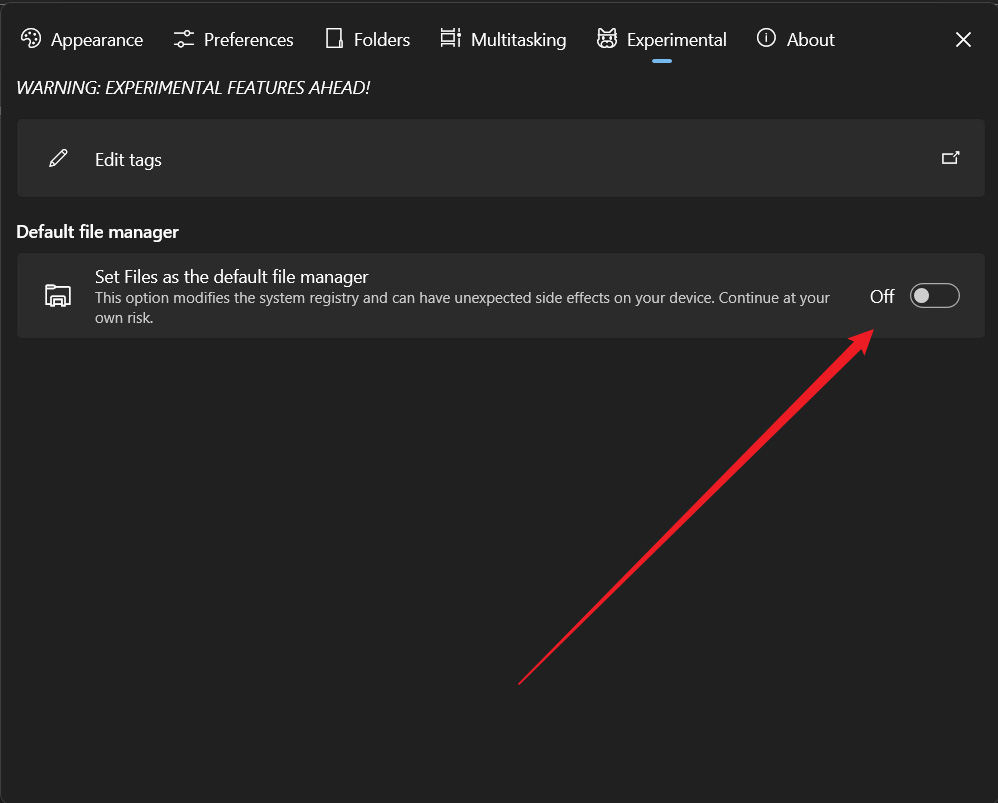Click the Experimental tab label
The width and height of the screenshot is (998, 803).
coord(677,39)
